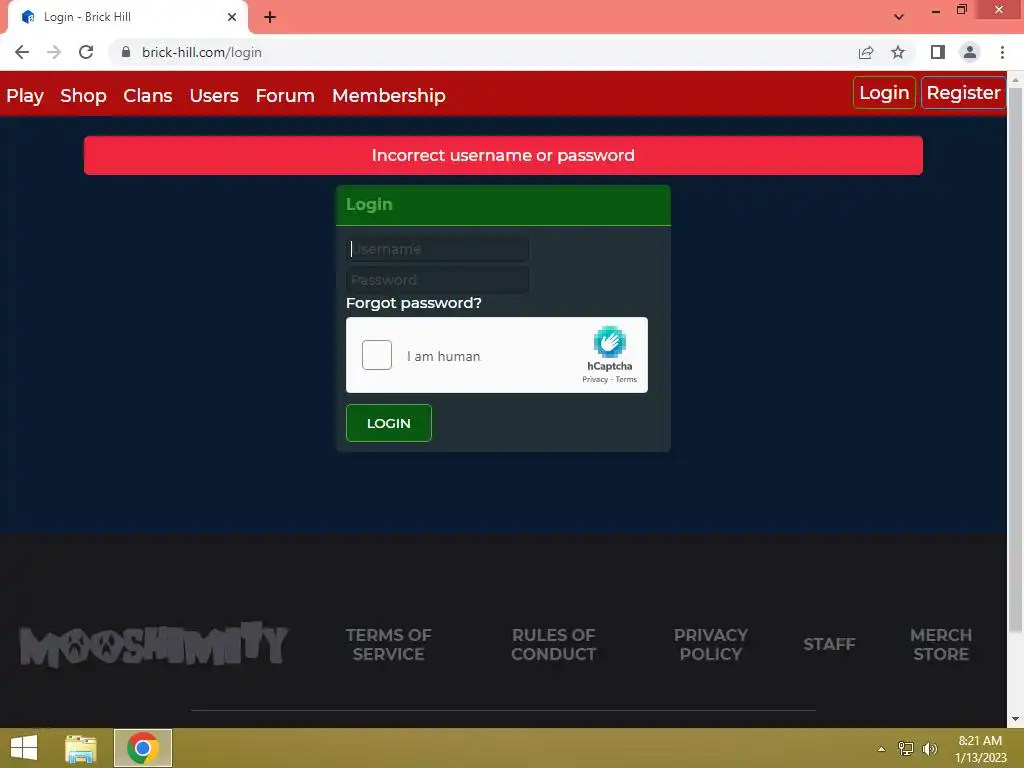1024x768 pixels.
Task: Click the hCaptcha logo
Action: point(609,342)
